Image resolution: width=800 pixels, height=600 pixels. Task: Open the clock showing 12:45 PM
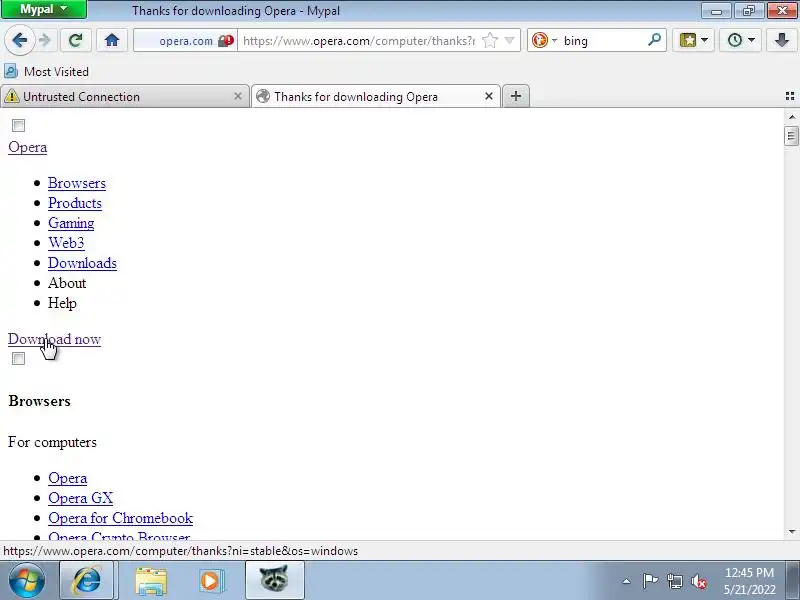coord(749,581)
